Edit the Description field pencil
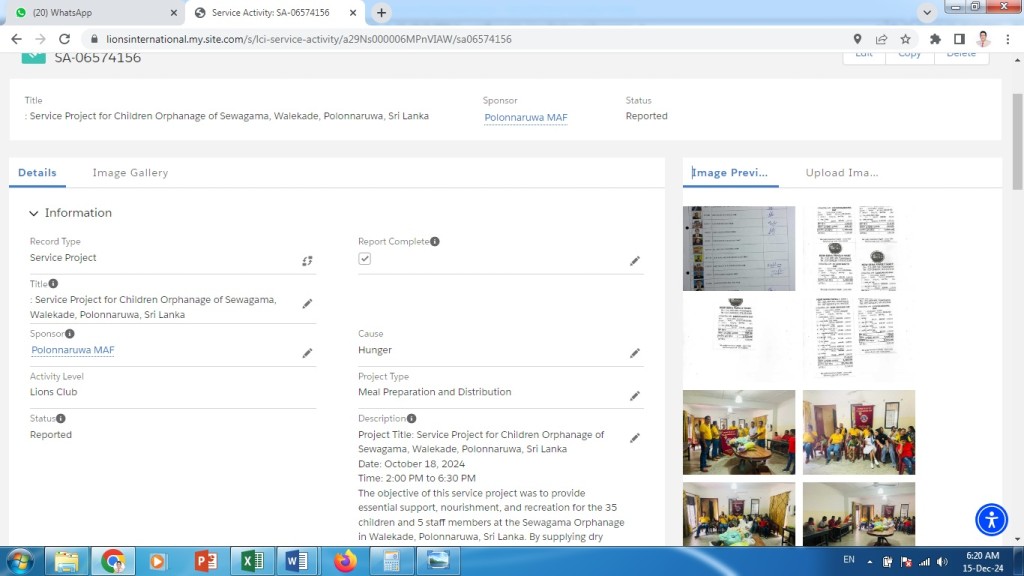This screenshot has width=1024, height=576. 635,438
